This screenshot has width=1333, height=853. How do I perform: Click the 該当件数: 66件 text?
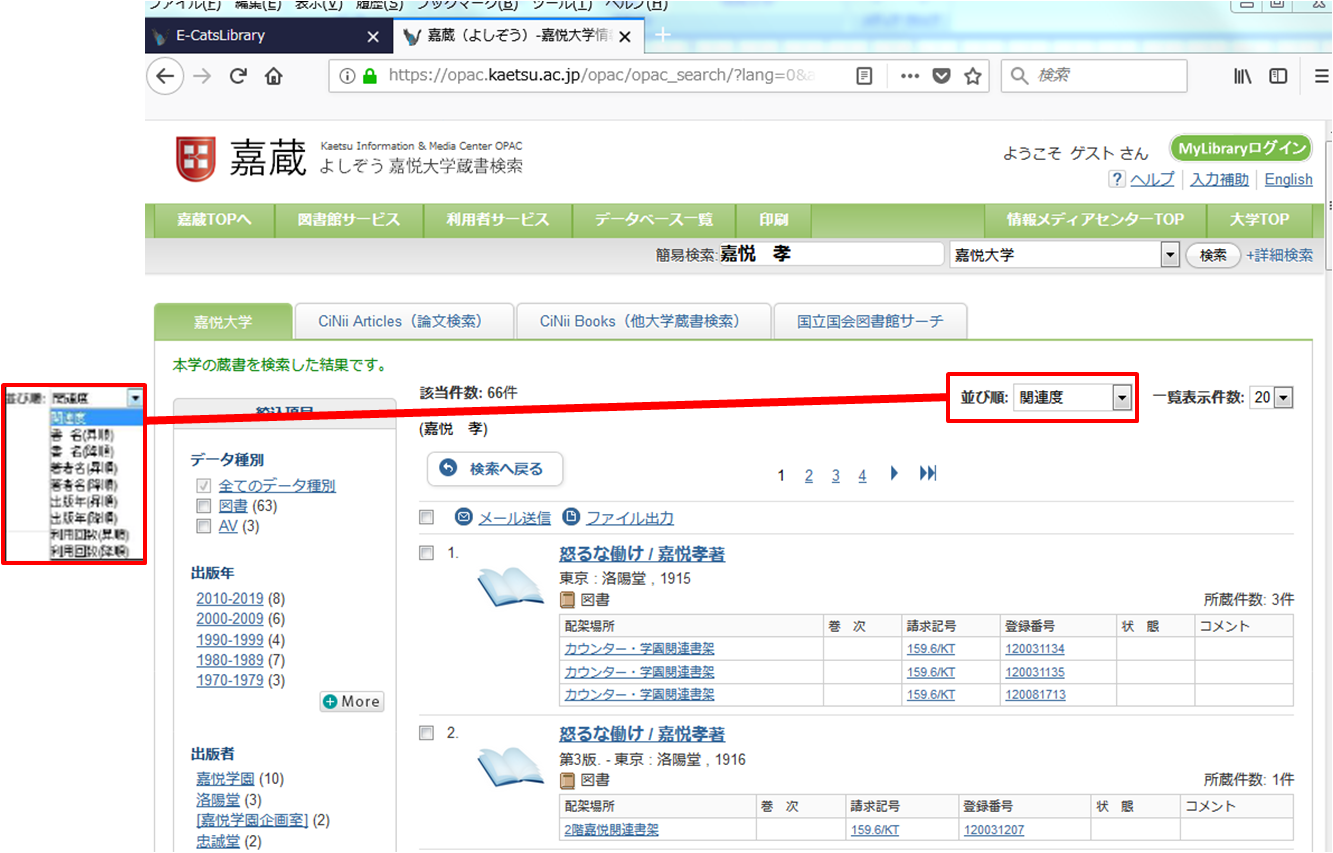click(x=469, y=392)
